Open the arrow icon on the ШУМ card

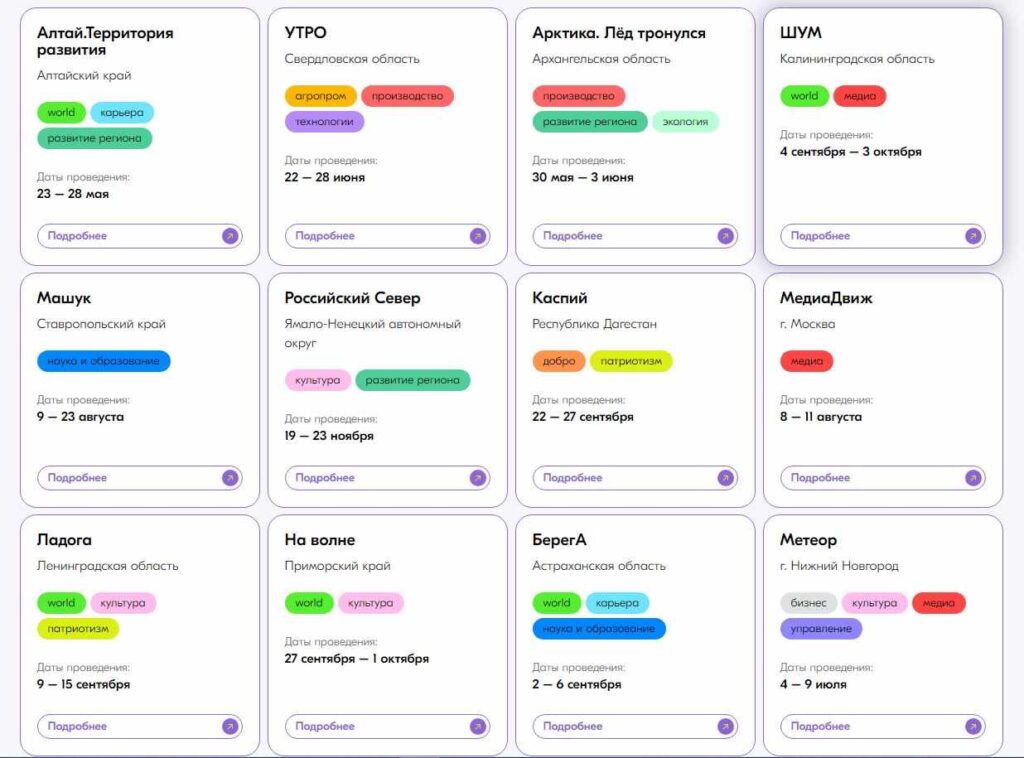click(973, 236)
